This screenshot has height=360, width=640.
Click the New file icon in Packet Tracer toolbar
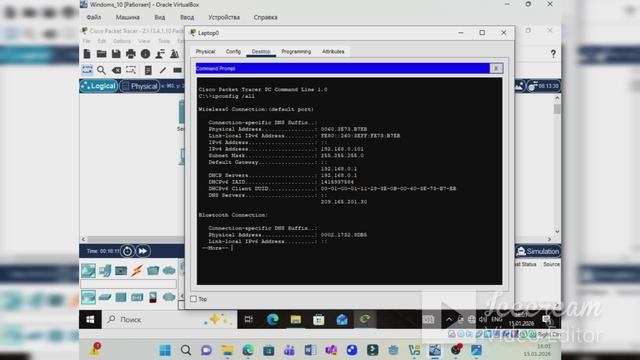click(87, 54)
